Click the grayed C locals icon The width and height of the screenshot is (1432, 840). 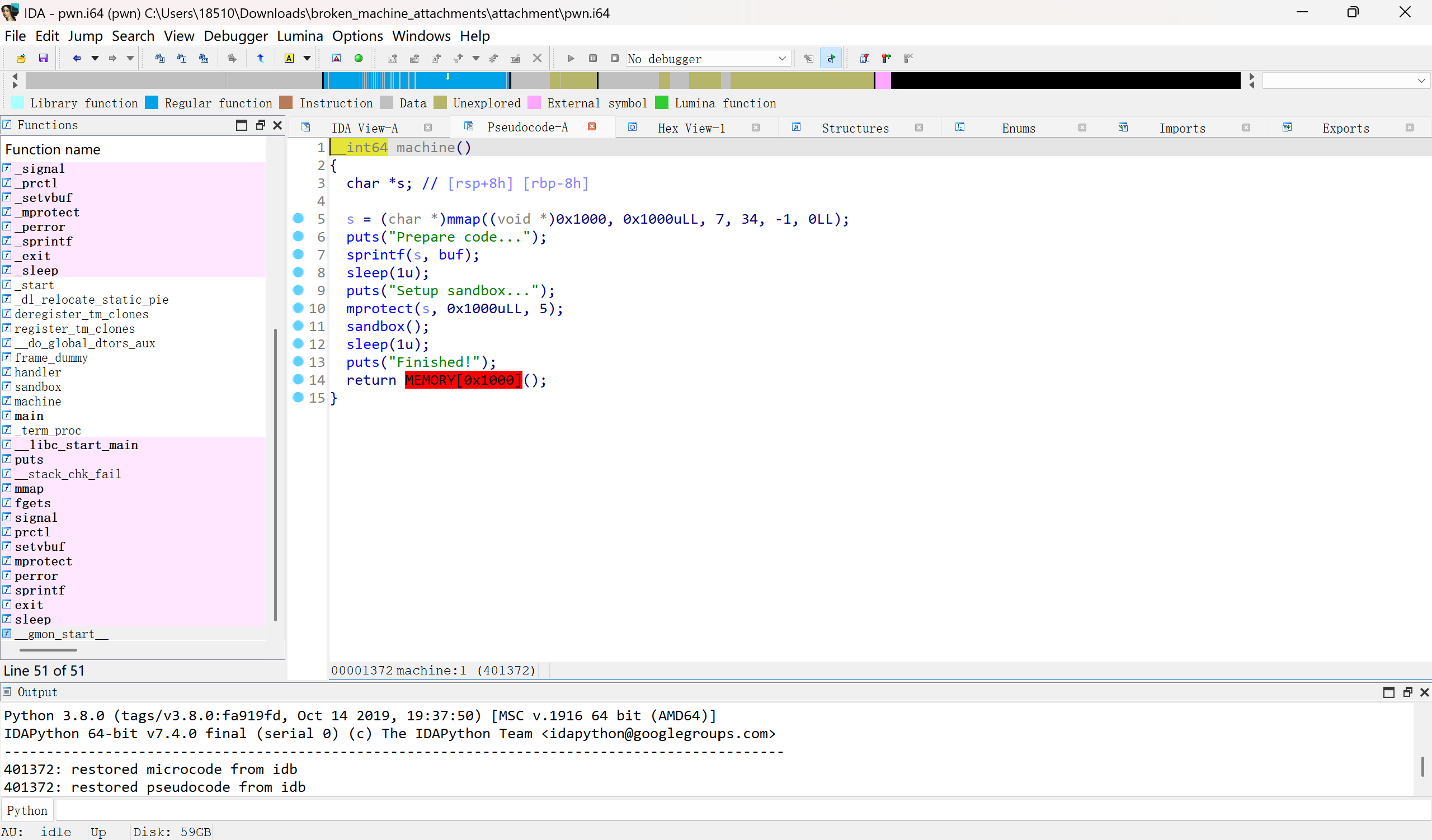(809, 58)
